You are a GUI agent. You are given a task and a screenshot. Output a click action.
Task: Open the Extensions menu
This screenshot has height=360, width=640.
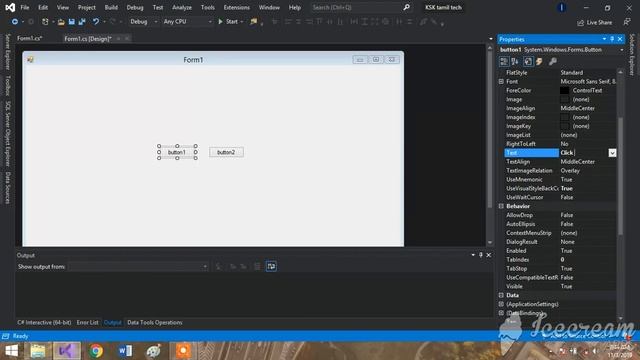pyautogui.click(x=237, y=7)
